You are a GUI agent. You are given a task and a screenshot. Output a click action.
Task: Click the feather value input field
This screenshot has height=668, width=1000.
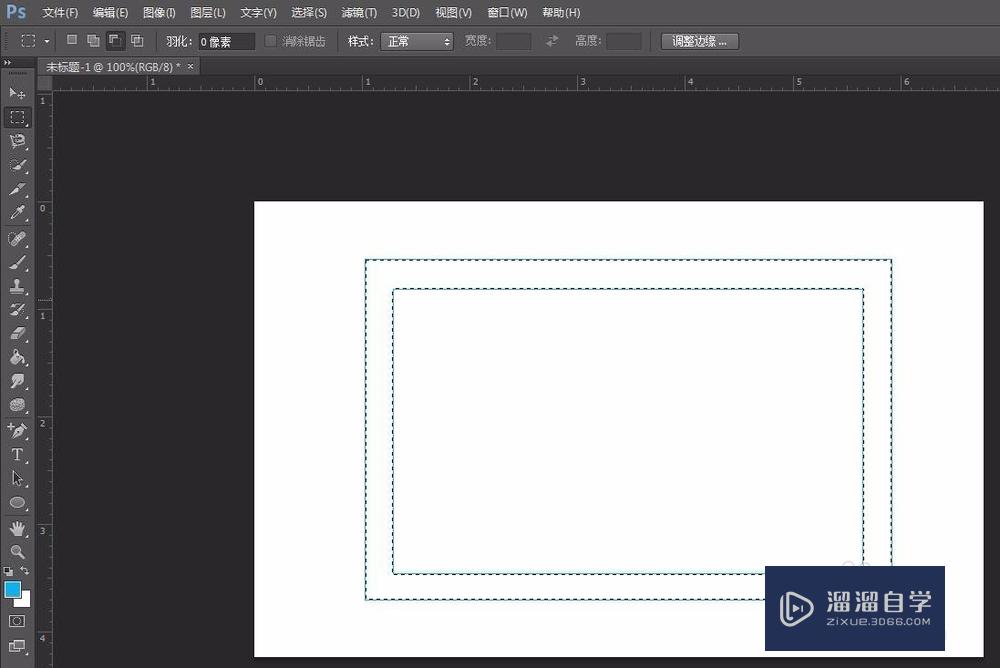[226, 41]
